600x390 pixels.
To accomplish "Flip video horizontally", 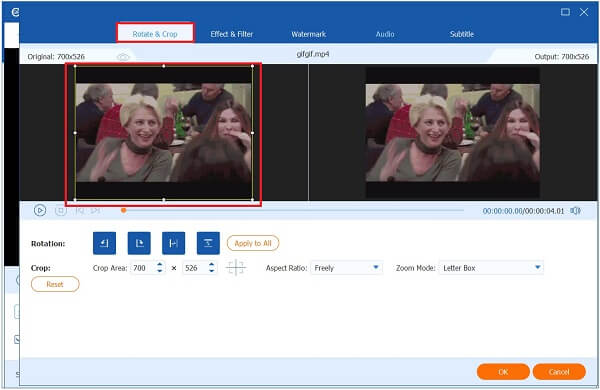I will 173,243.
